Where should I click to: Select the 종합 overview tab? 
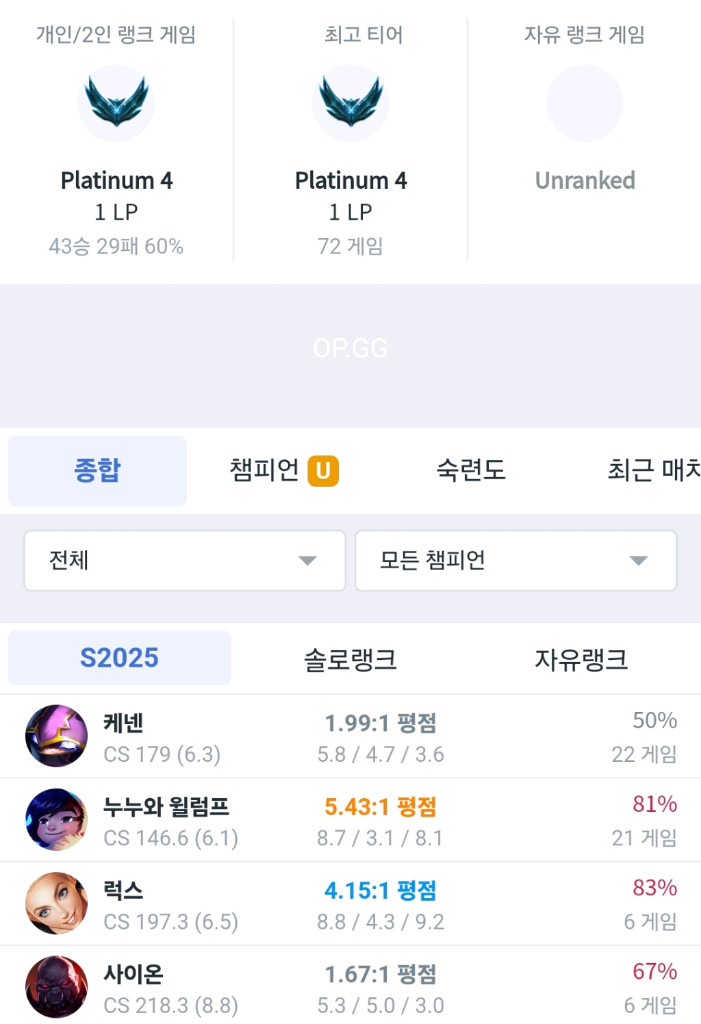[97, 471]
